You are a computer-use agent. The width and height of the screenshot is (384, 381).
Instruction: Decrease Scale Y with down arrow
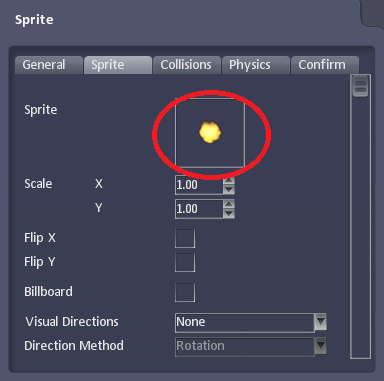229,214
